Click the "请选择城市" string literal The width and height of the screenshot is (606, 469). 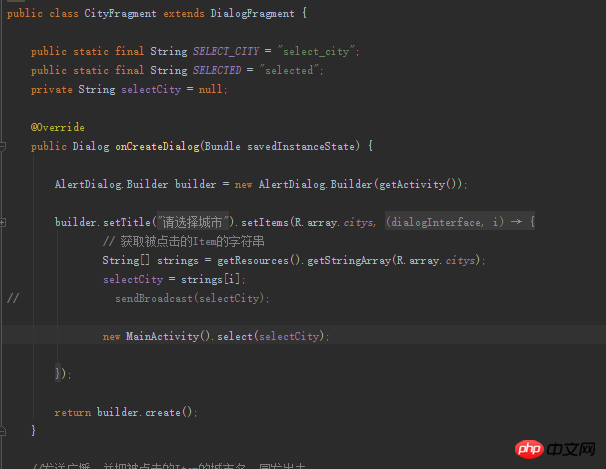pyautogui.click(x=193, y=222)
